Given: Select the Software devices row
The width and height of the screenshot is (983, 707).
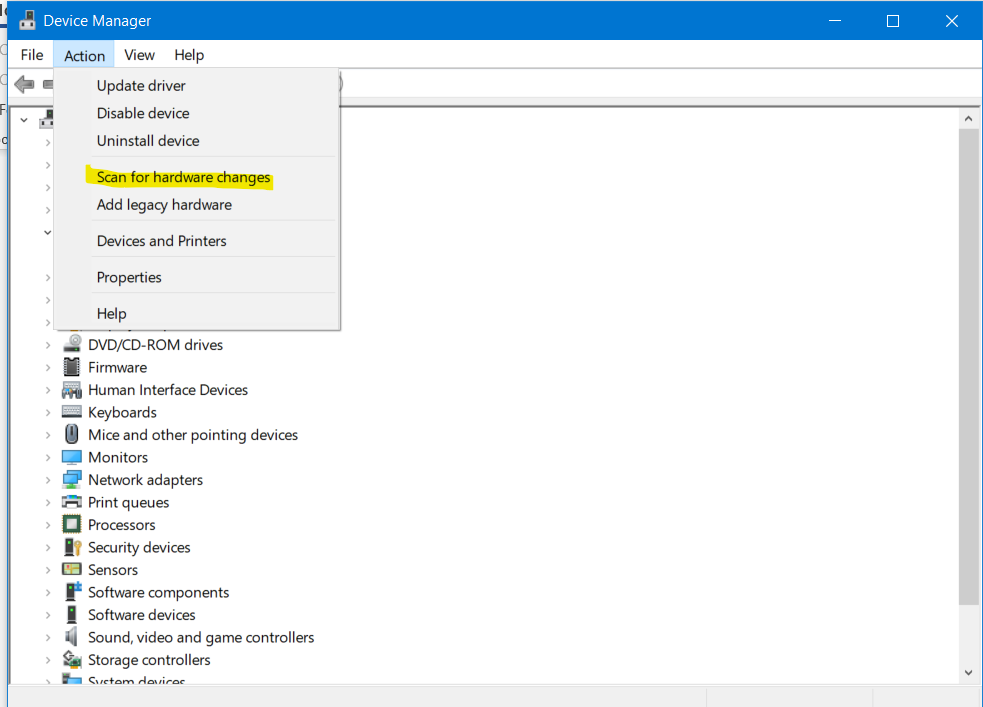Looking at the screenshot, I should tap(142, 615).
